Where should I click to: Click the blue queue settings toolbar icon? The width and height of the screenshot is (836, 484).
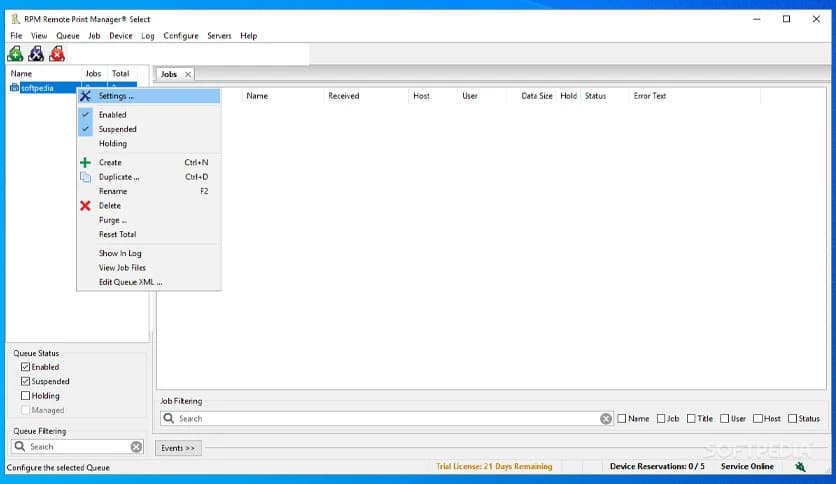coord(36,54)
